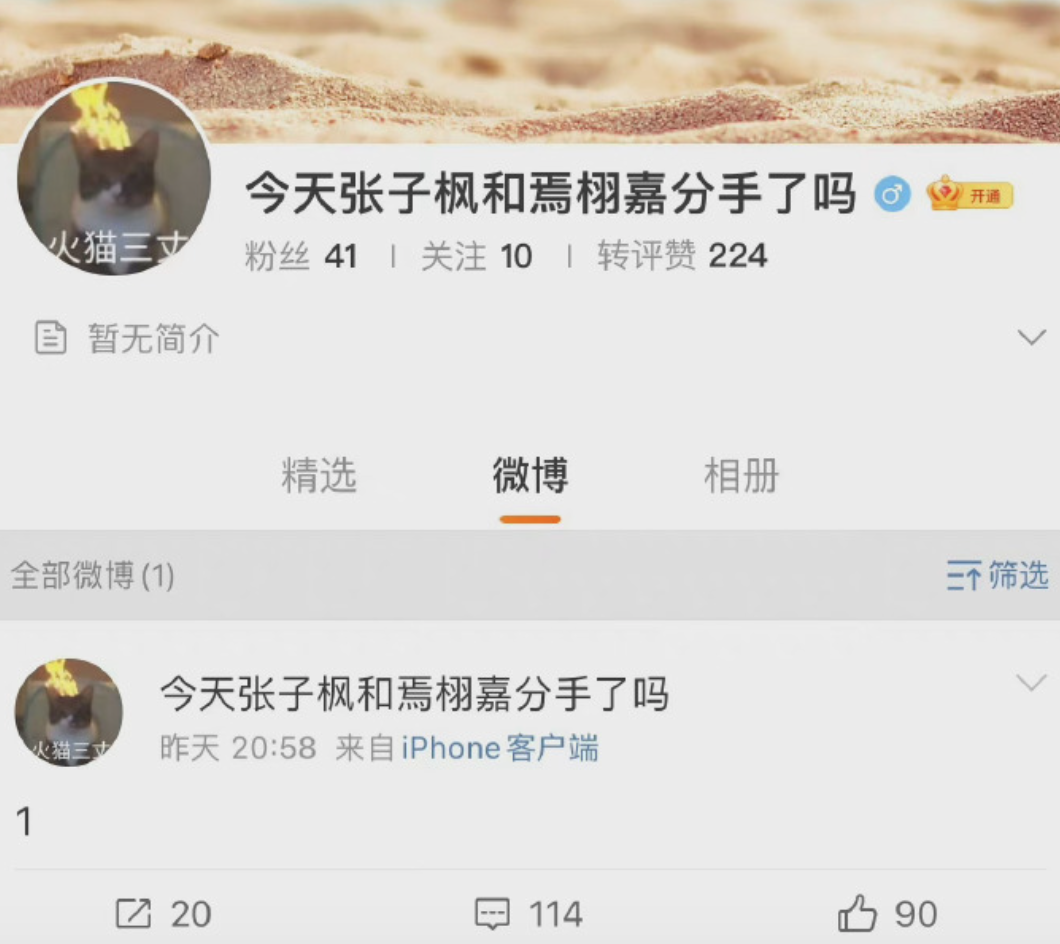
Task: Tap the blue male gender badge
Action: [x=892, y=195]
